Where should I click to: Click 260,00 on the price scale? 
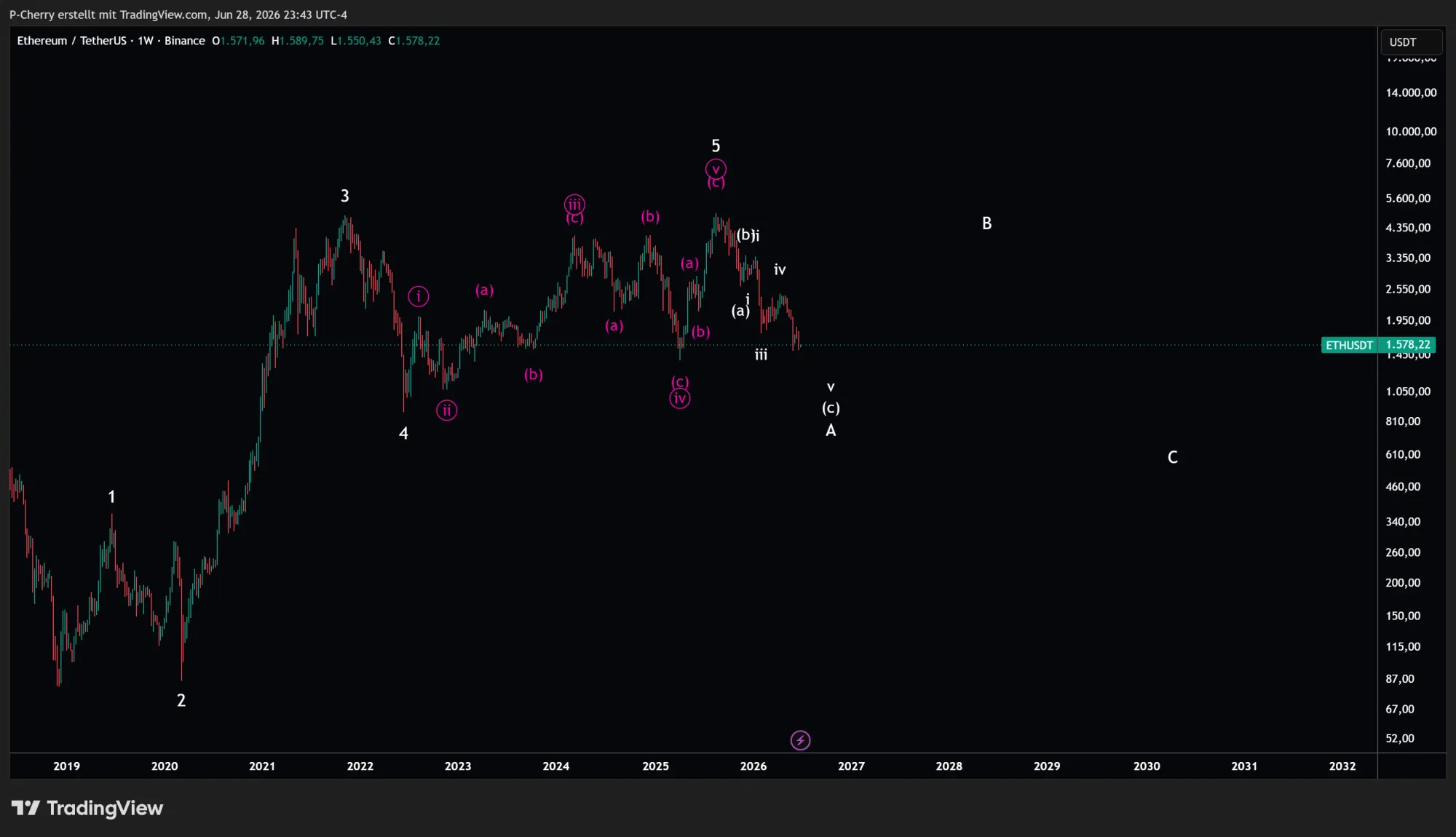pyautogui.click(x=1403, y=552)
